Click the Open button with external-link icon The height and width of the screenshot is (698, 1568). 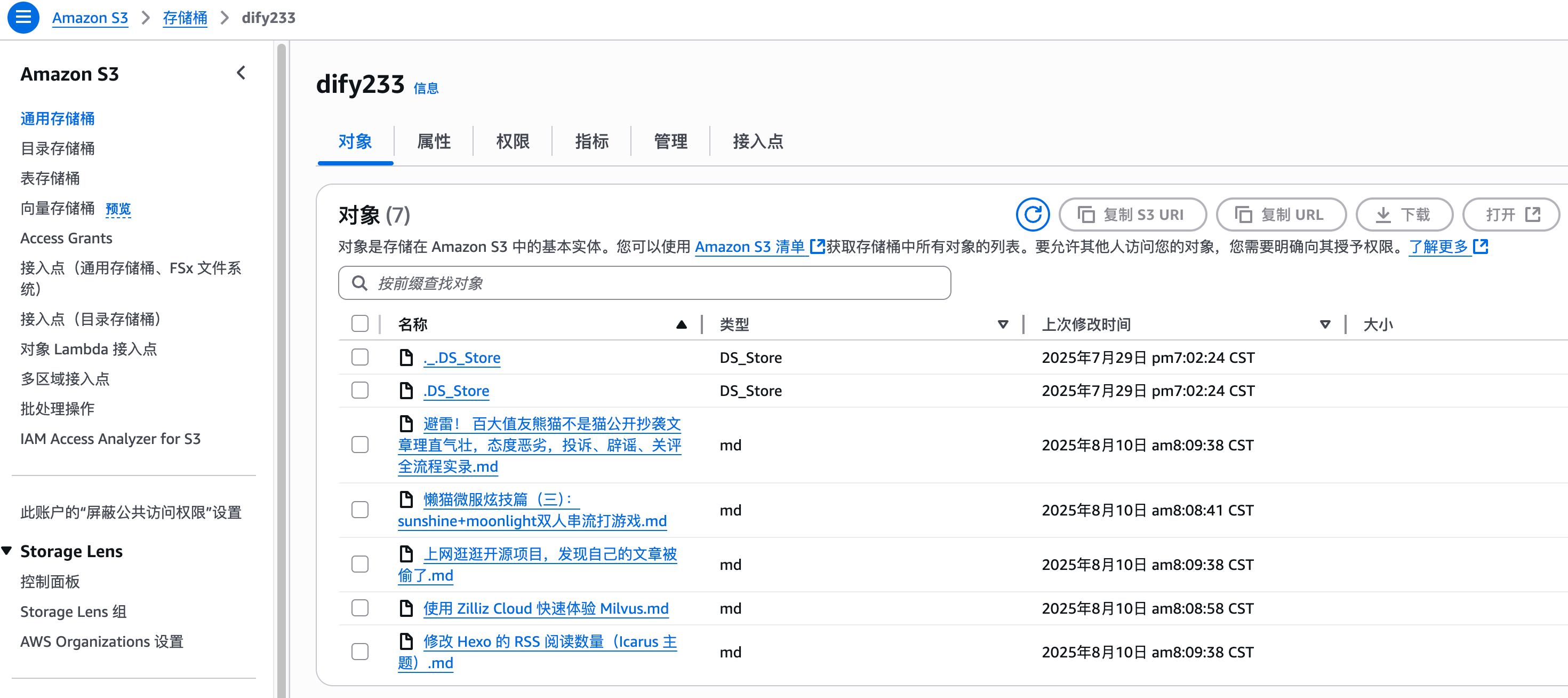[x=1511, y=215]
